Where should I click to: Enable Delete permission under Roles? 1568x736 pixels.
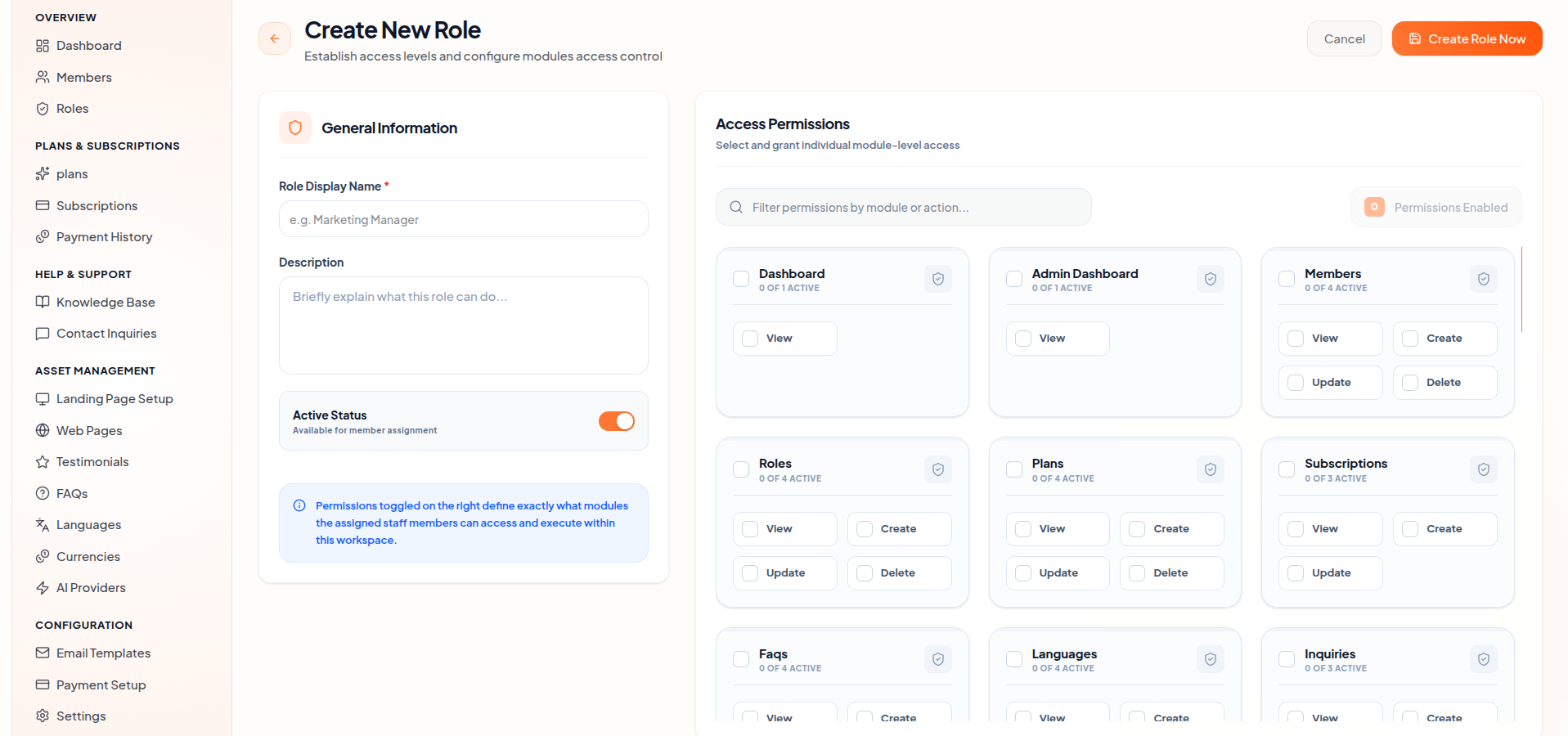point(865,573)
